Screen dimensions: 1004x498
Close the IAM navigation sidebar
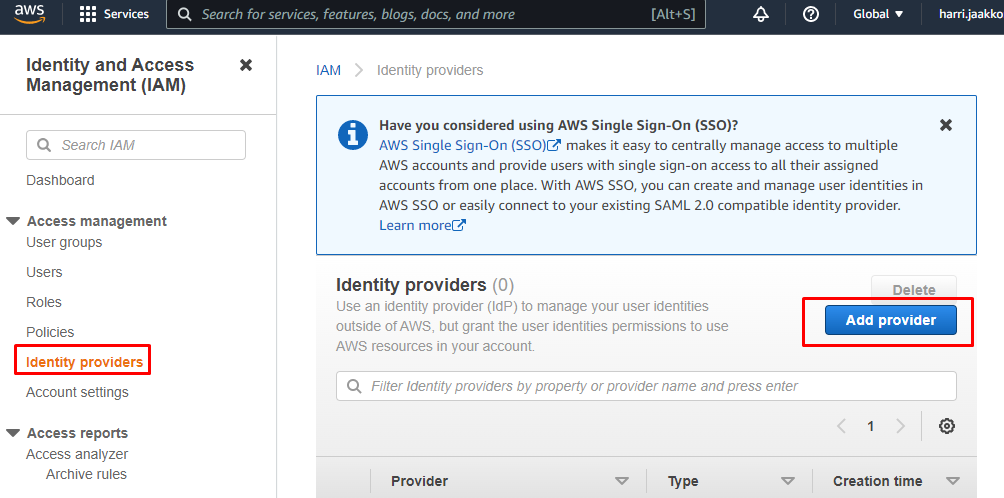click(x=246, y=65)
